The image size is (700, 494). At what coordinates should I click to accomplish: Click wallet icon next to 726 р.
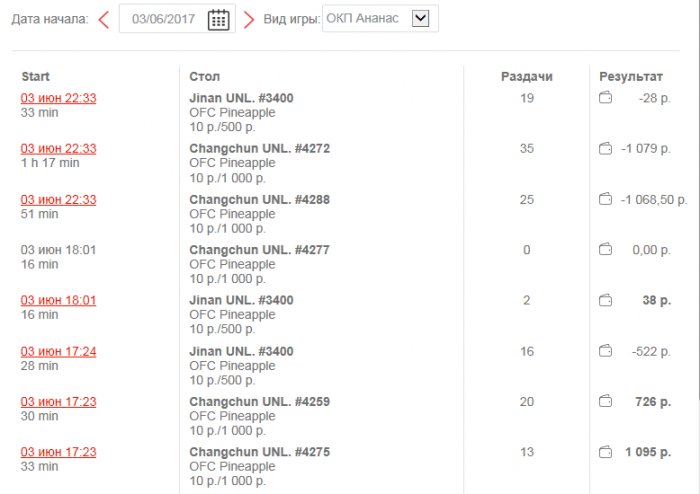[x=605, y=401]
